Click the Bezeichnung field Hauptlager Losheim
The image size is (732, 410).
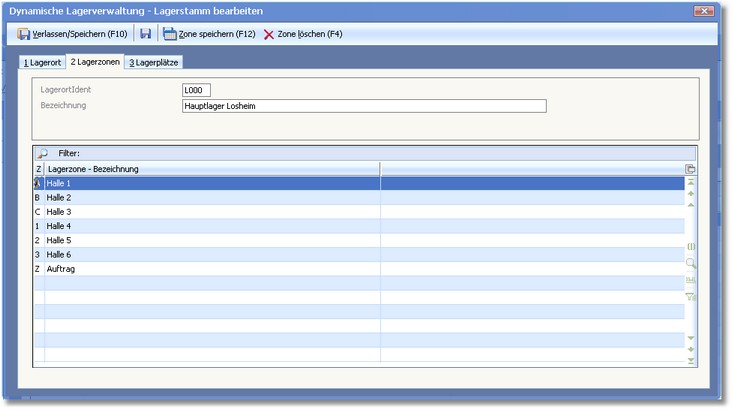point(364,106)
